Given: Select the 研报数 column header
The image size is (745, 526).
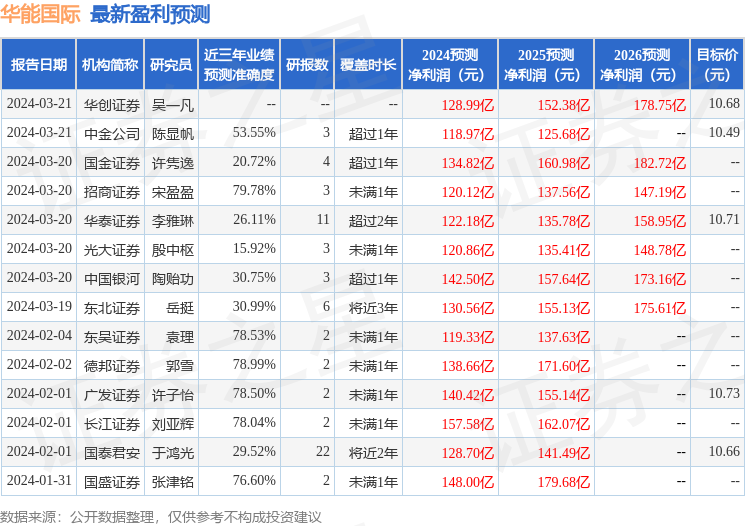Looking at the screenshot, I should [x=307, y=64].
